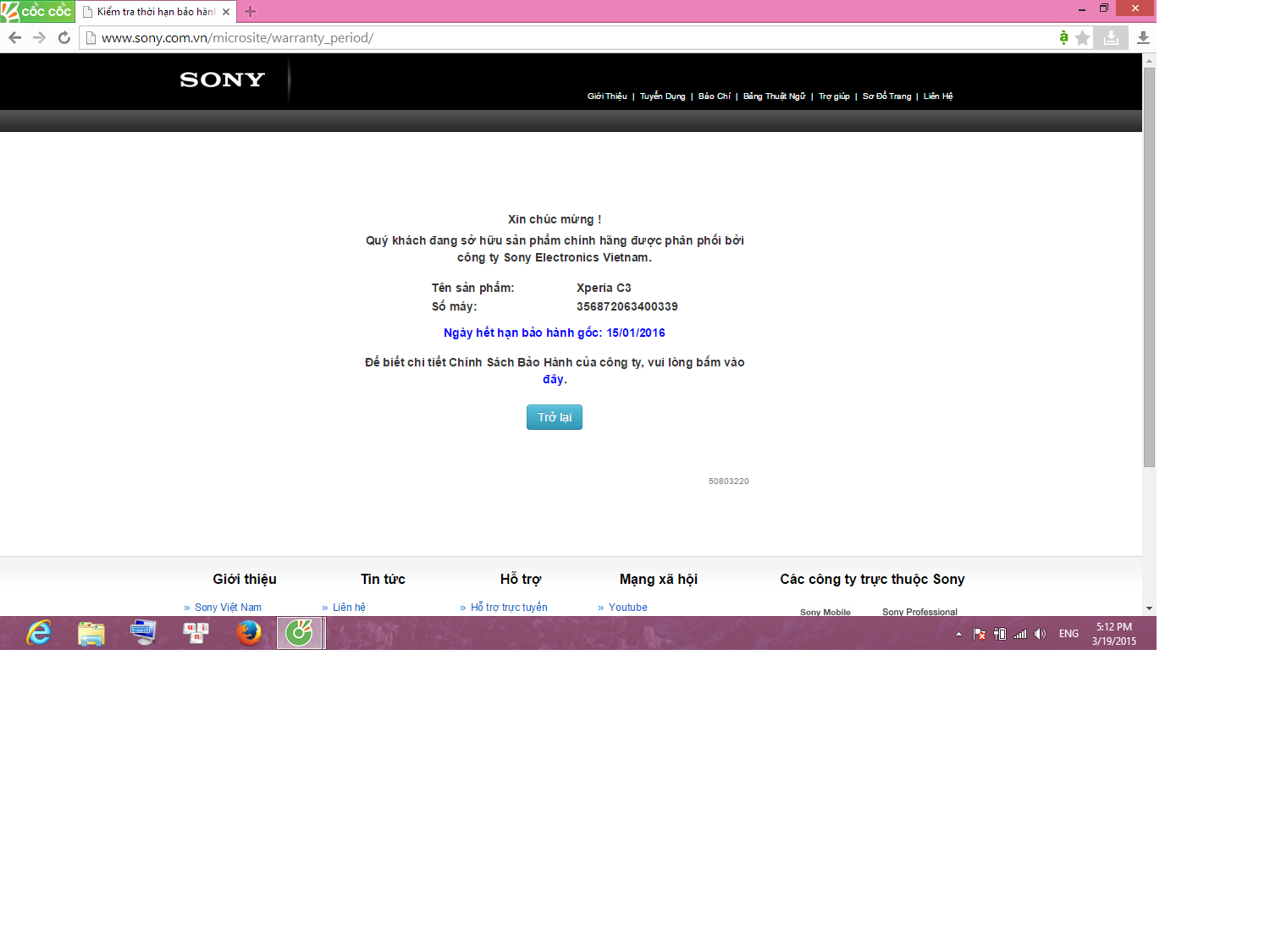The image size is (1270, 952).
Task: Open the UniKey taskbar app
Action: (x=196, y=633)
